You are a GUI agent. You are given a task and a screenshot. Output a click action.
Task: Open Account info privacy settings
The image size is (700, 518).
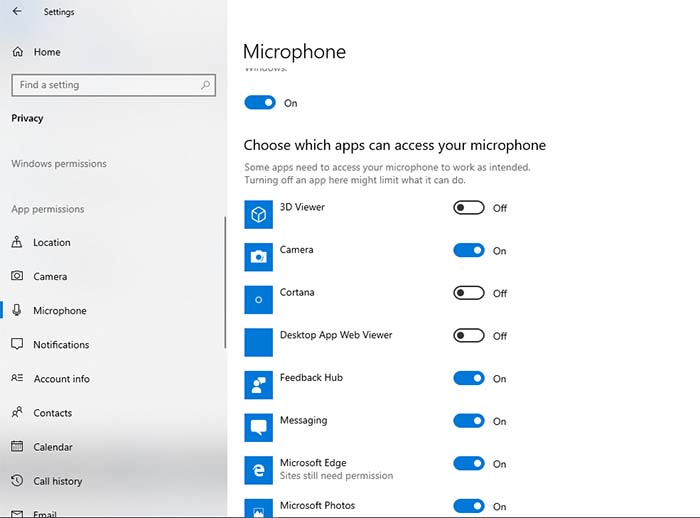coord(61,379)
